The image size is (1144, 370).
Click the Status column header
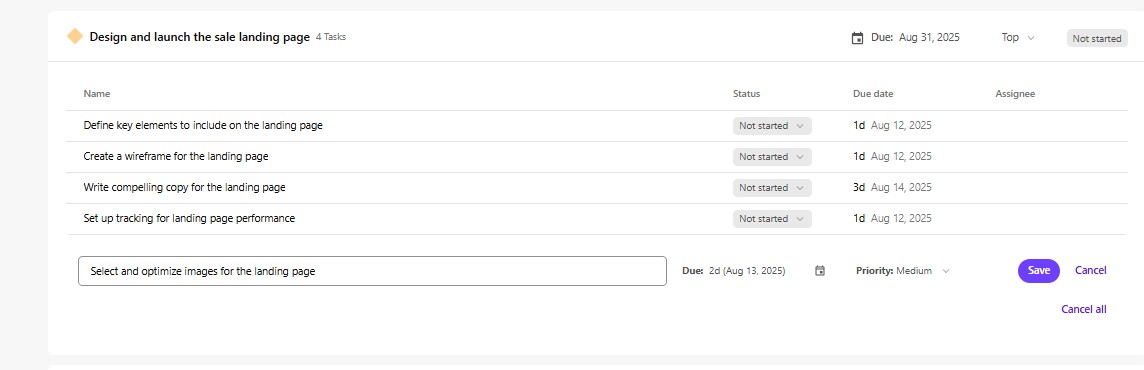pos(746,93)
